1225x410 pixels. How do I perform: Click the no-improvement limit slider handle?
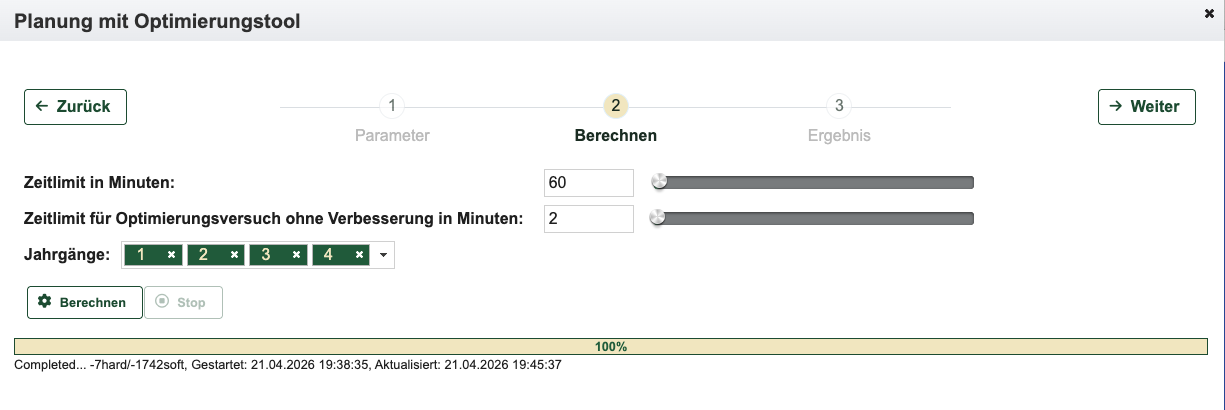657,218
